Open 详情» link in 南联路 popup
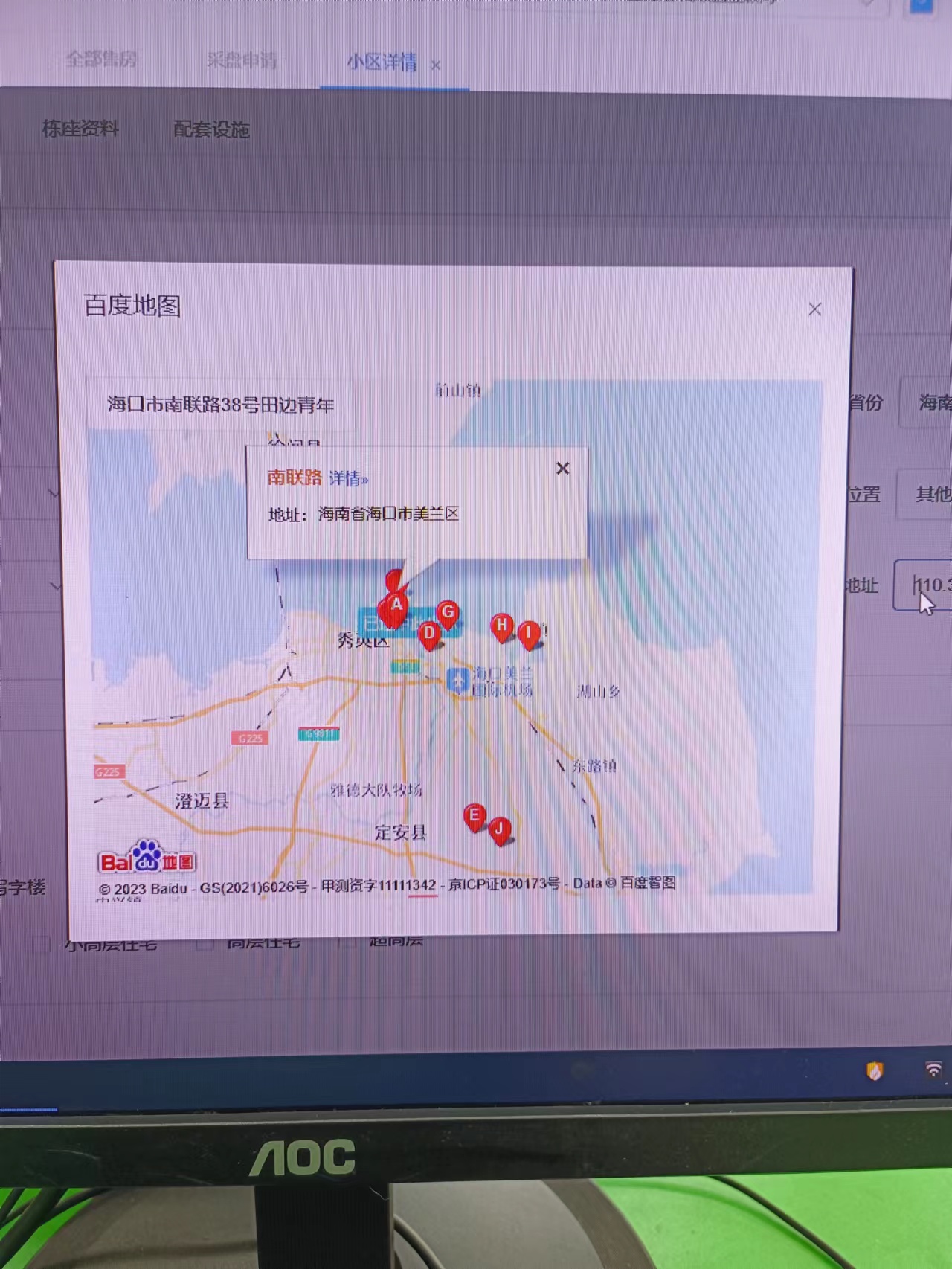The height and width of the screenshot is (1269, 952). 348,478
